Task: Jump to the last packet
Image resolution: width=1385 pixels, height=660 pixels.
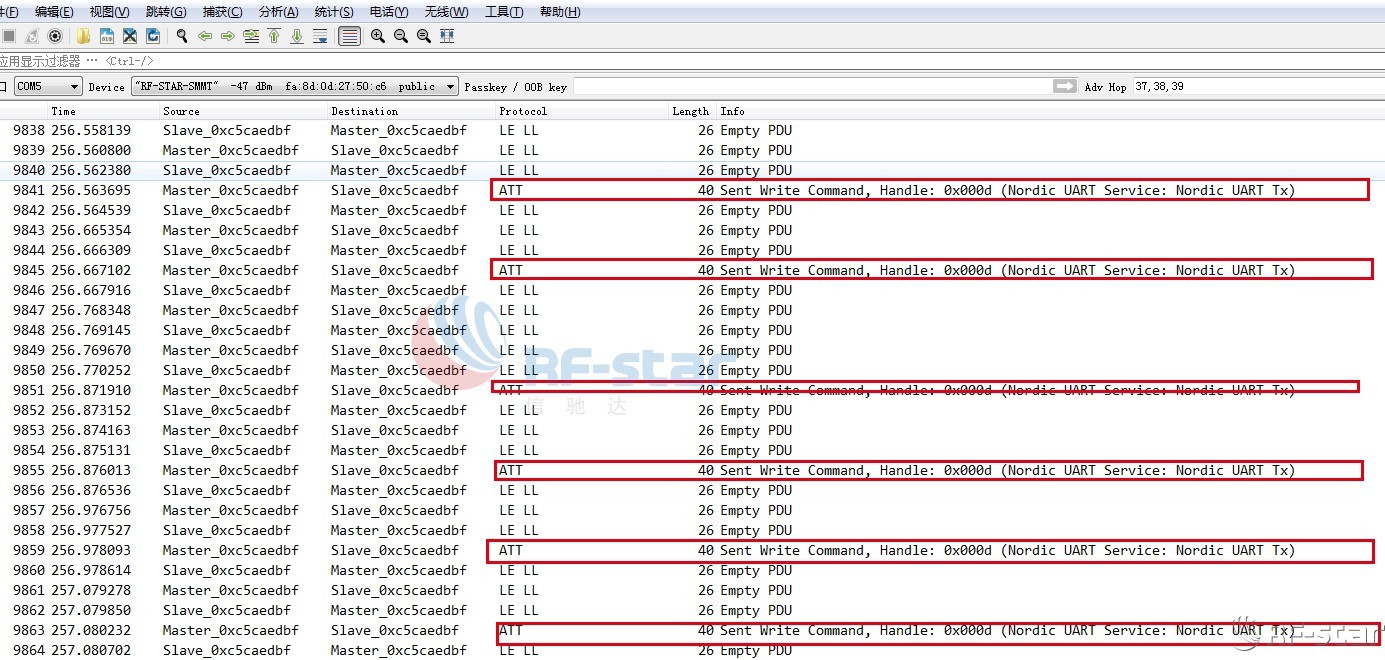Action: 297,36
